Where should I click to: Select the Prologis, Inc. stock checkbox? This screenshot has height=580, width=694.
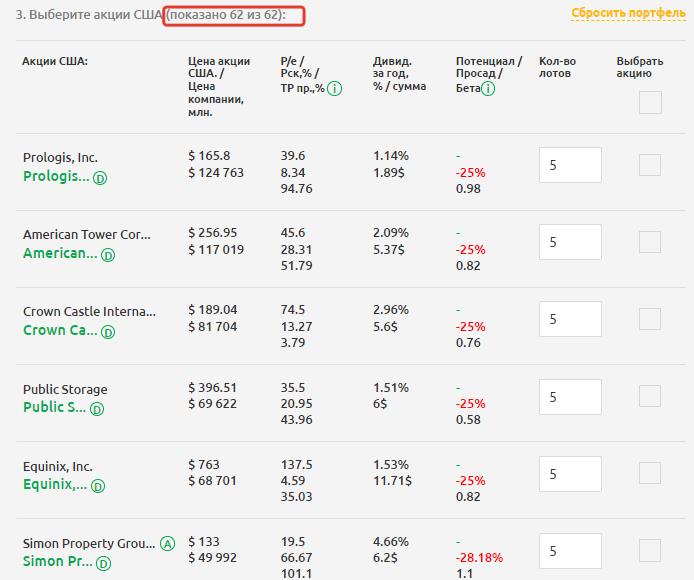click(x=650, y=165)
